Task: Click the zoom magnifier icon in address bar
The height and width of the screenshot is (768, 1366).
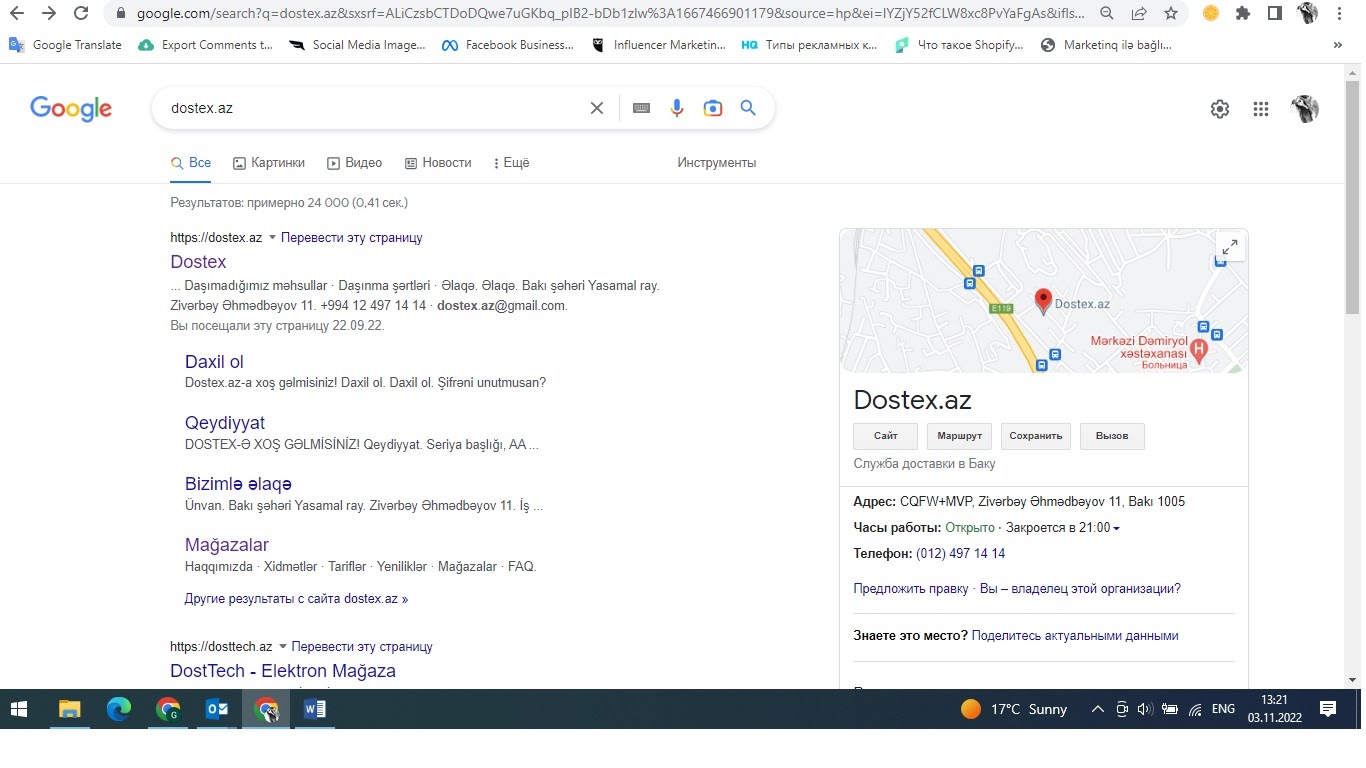Action: click(1106, 14)
